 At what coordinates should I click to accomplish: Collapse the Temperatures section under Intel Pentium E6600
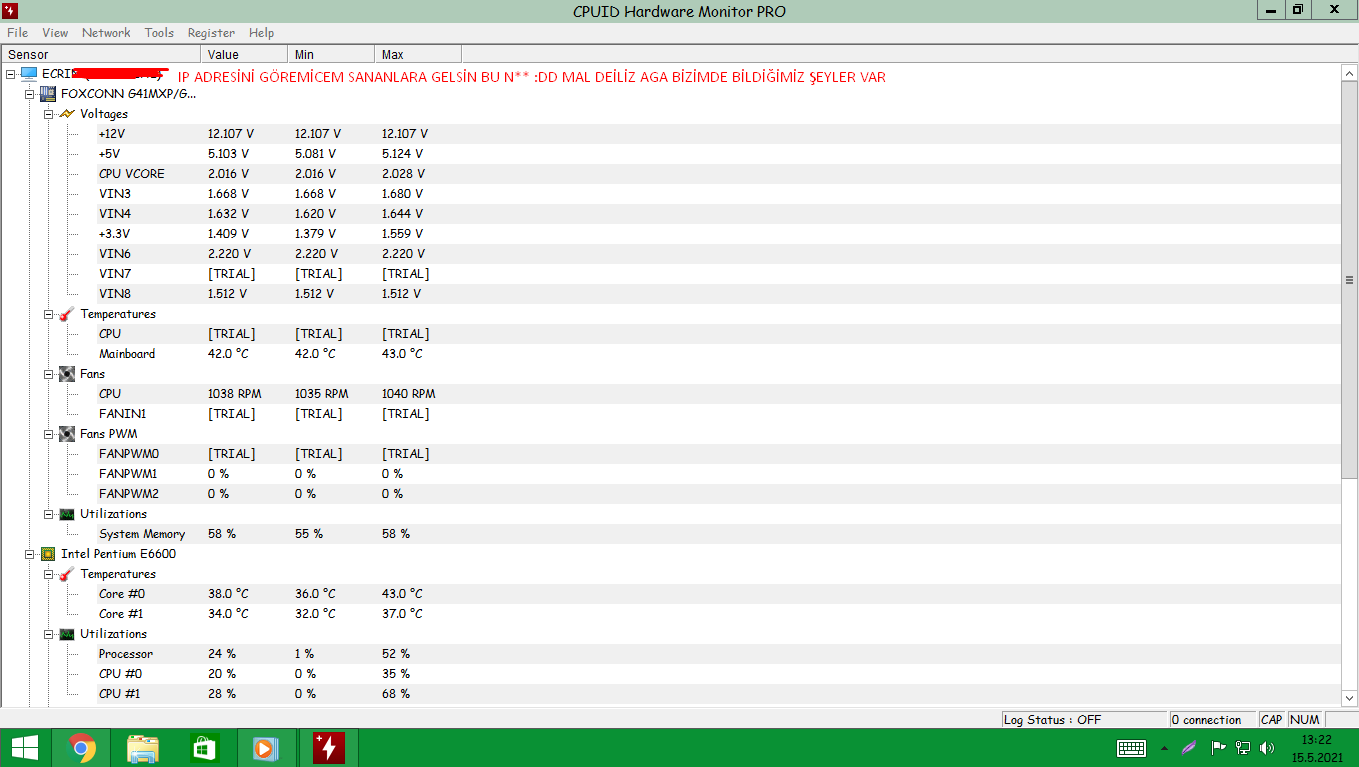pos(49,574)
